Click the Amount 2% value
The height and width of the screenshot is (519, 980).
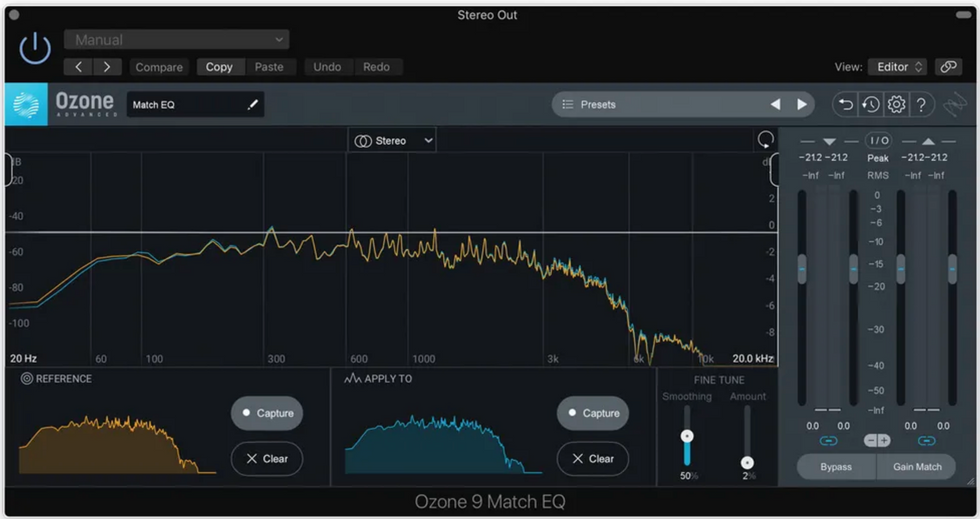tap(749, 476)
